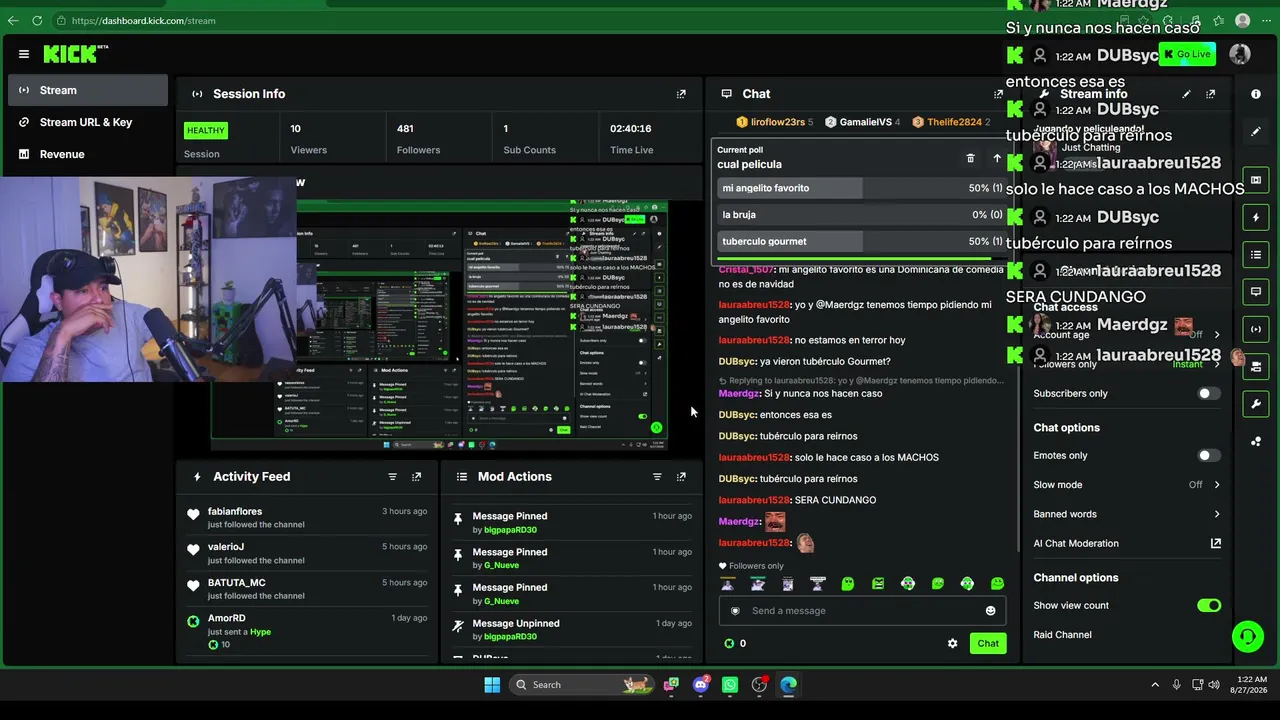1280x720 pixels.
Task: Click the taskbar Search box
Action: 580,685
